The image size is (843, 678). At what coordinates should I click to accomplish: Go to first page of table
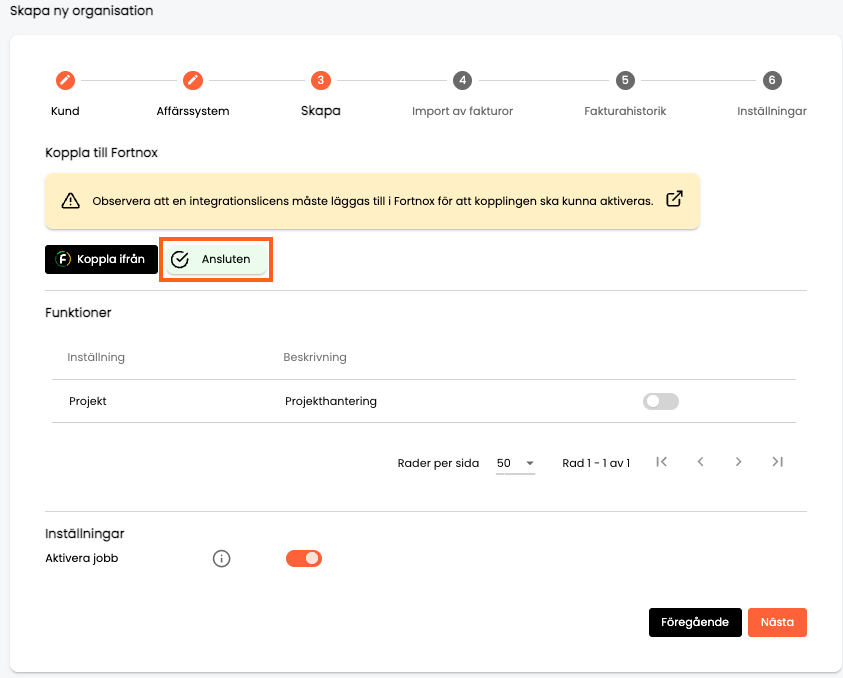[662, 462]
